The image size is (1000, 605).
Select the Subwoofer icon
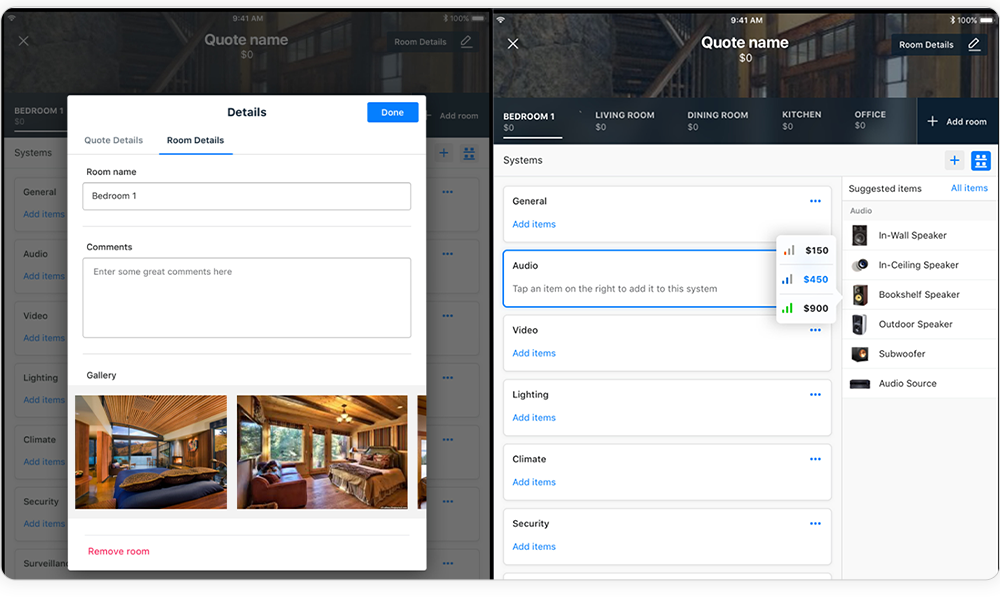(860, 354)
